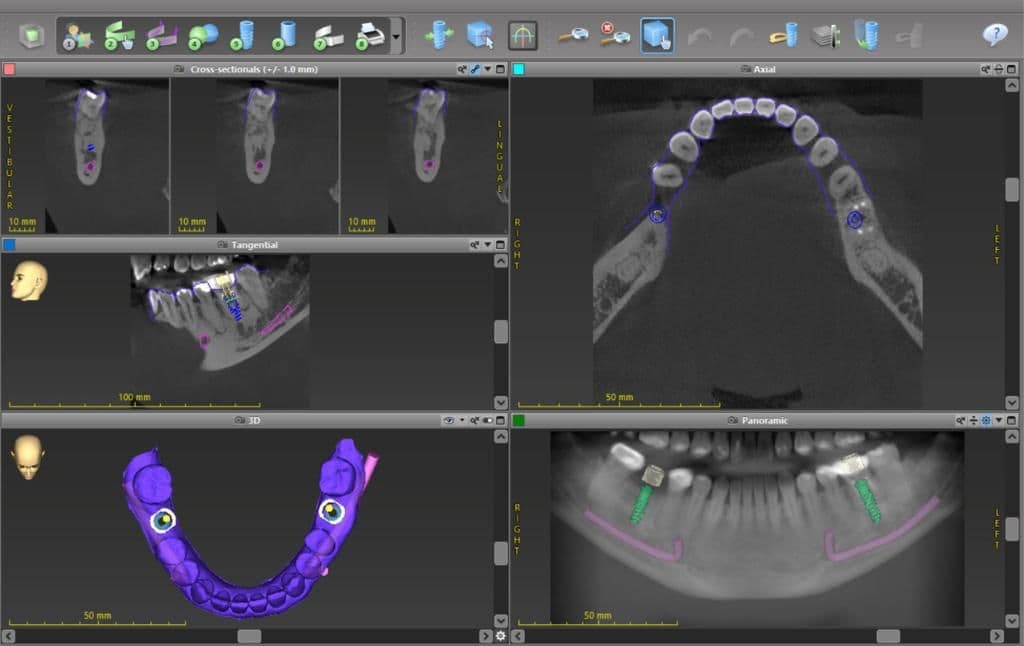Maximize the 3D view panel
This screenshot has width=1024, height=646.
point(500,421)
